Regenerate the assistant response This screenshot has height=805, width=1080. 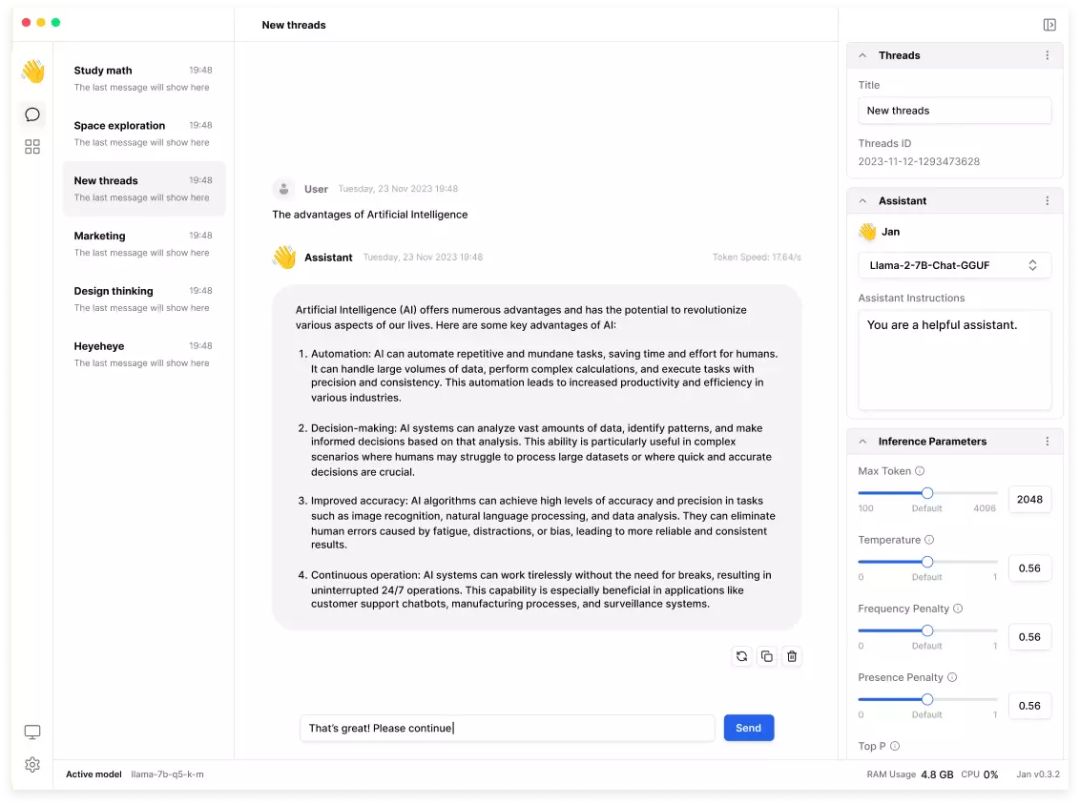(x=741, y=657)
